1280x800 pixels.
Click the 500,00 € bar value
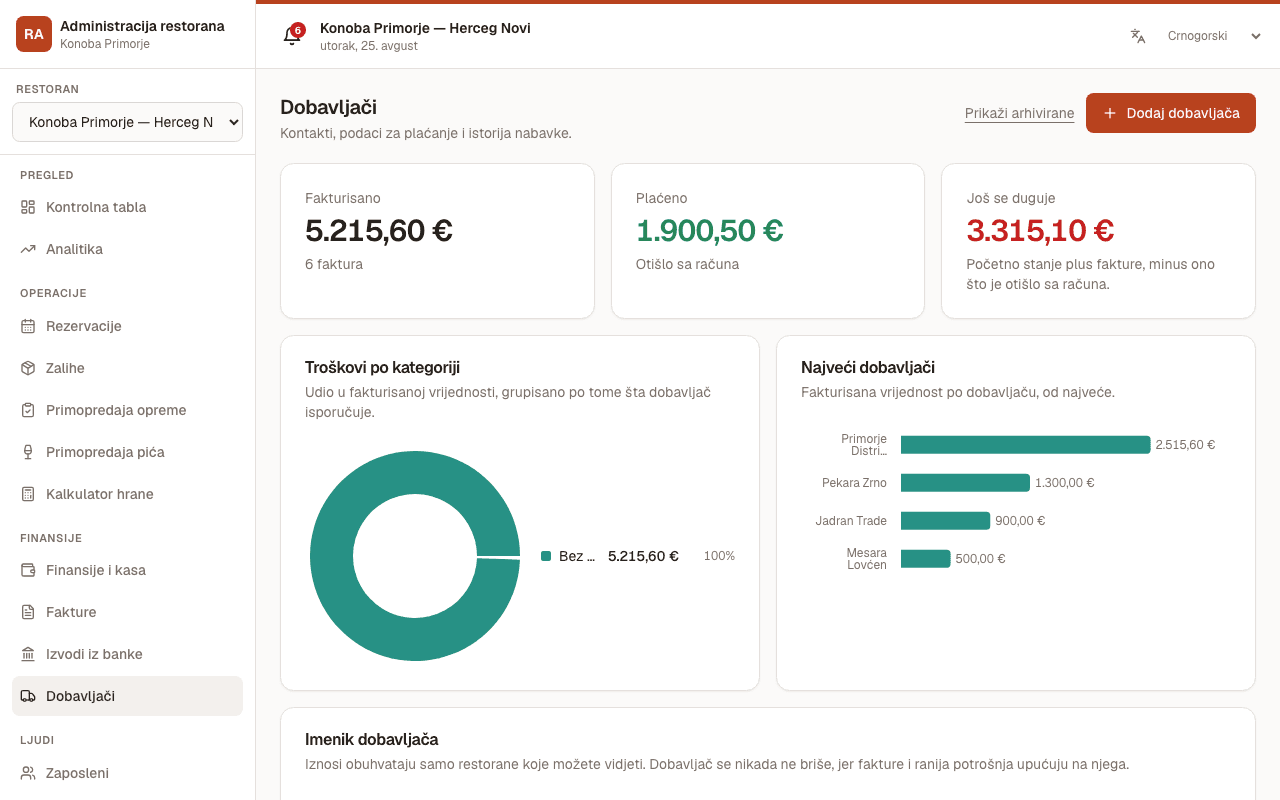tap(980, 559)
